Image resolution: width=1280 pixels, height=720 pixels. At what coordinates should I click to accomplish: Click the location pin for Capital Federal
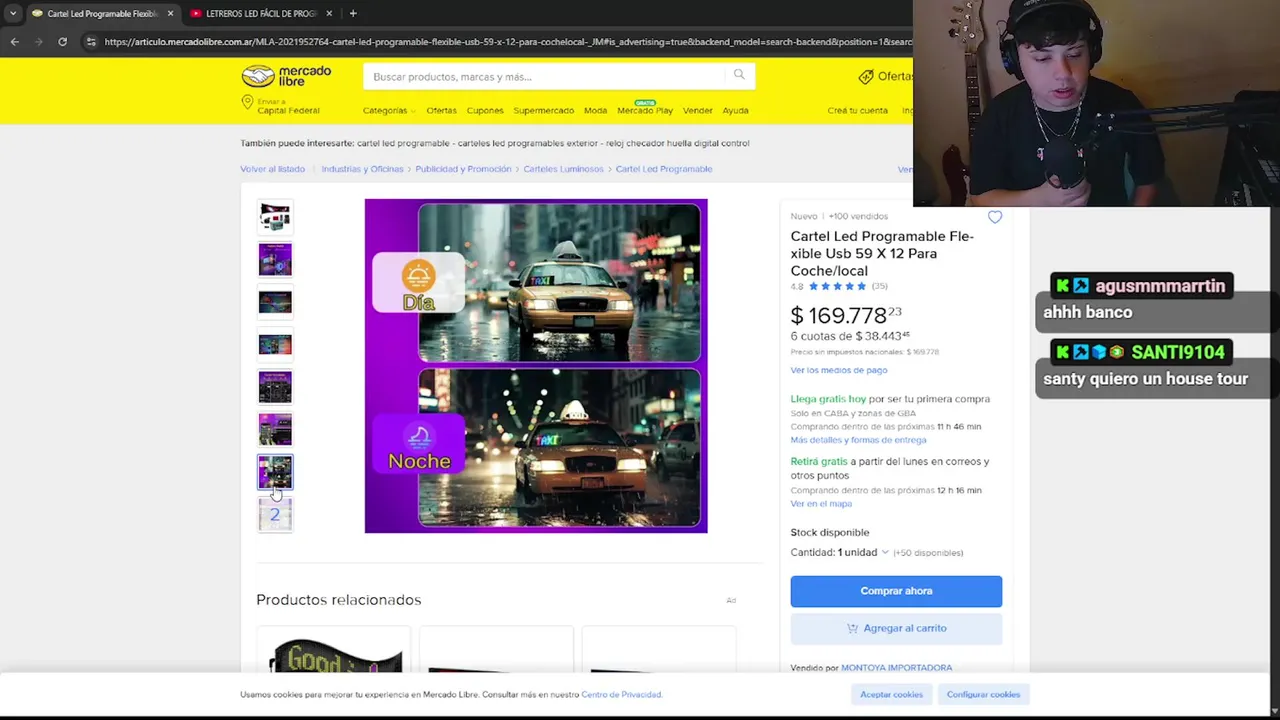click(x=247, y=103)
